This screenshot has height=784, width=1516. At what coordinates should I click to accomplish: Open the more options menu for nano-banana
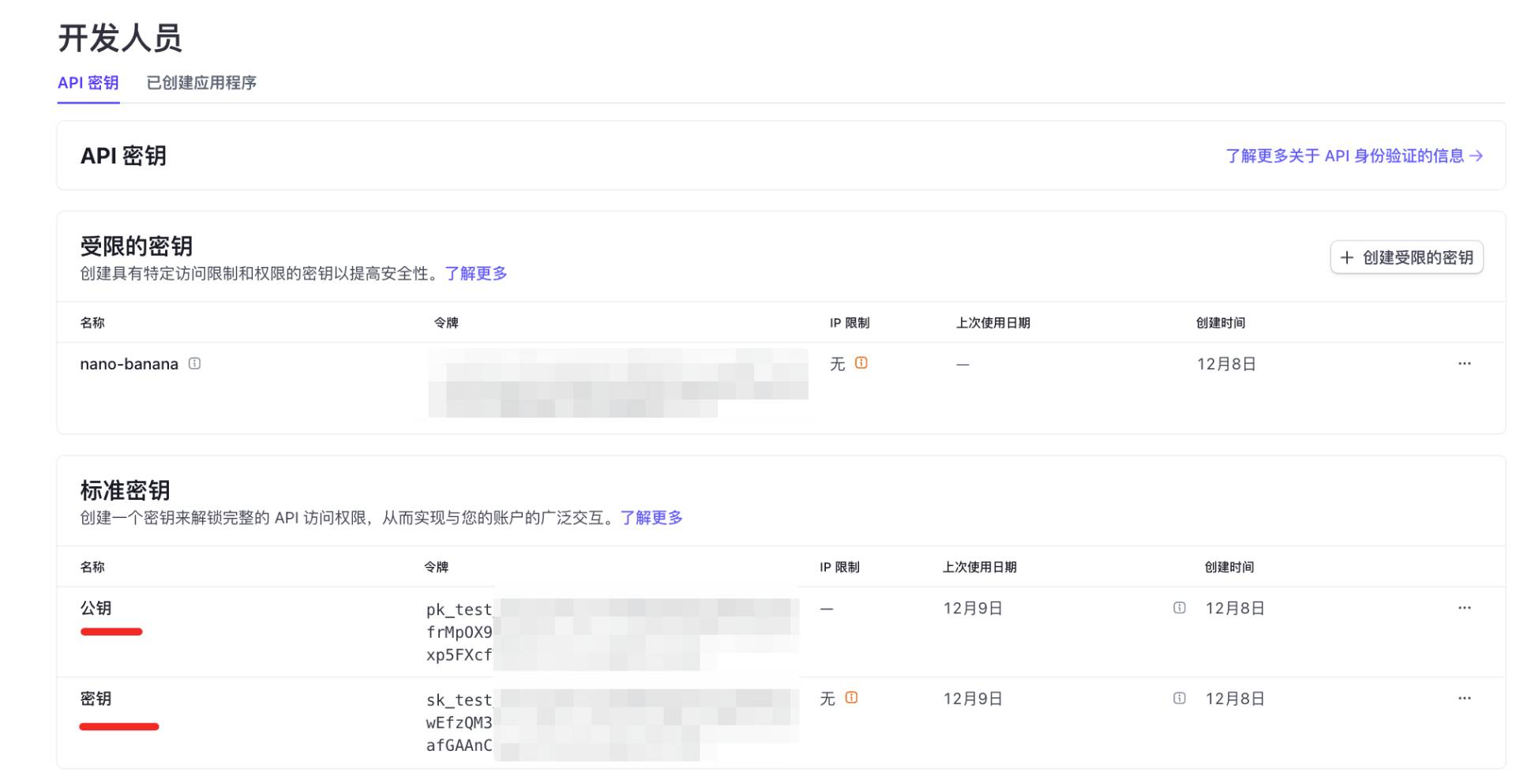(1464, 364)
